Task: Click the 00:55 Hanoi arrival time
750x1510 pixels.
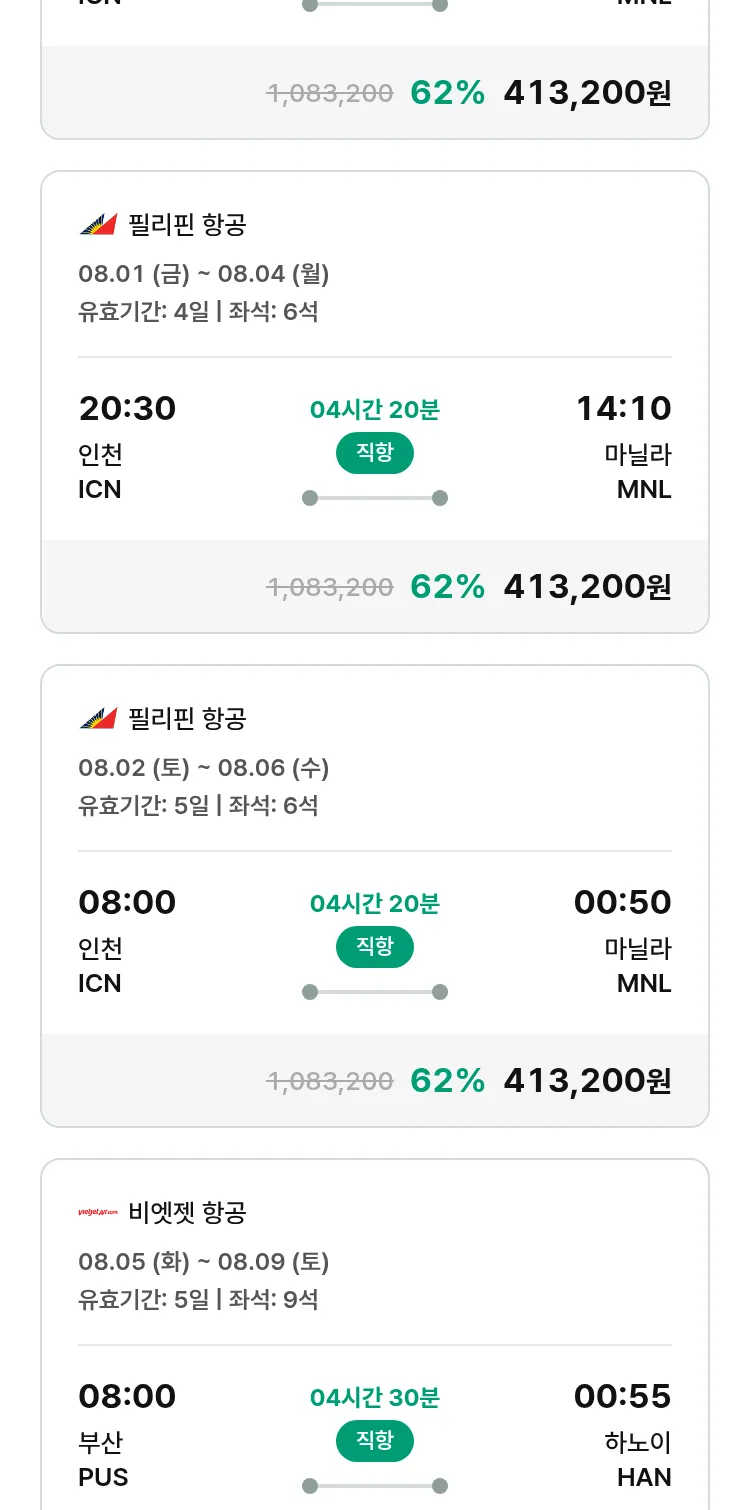Action: coord(622,1397)
